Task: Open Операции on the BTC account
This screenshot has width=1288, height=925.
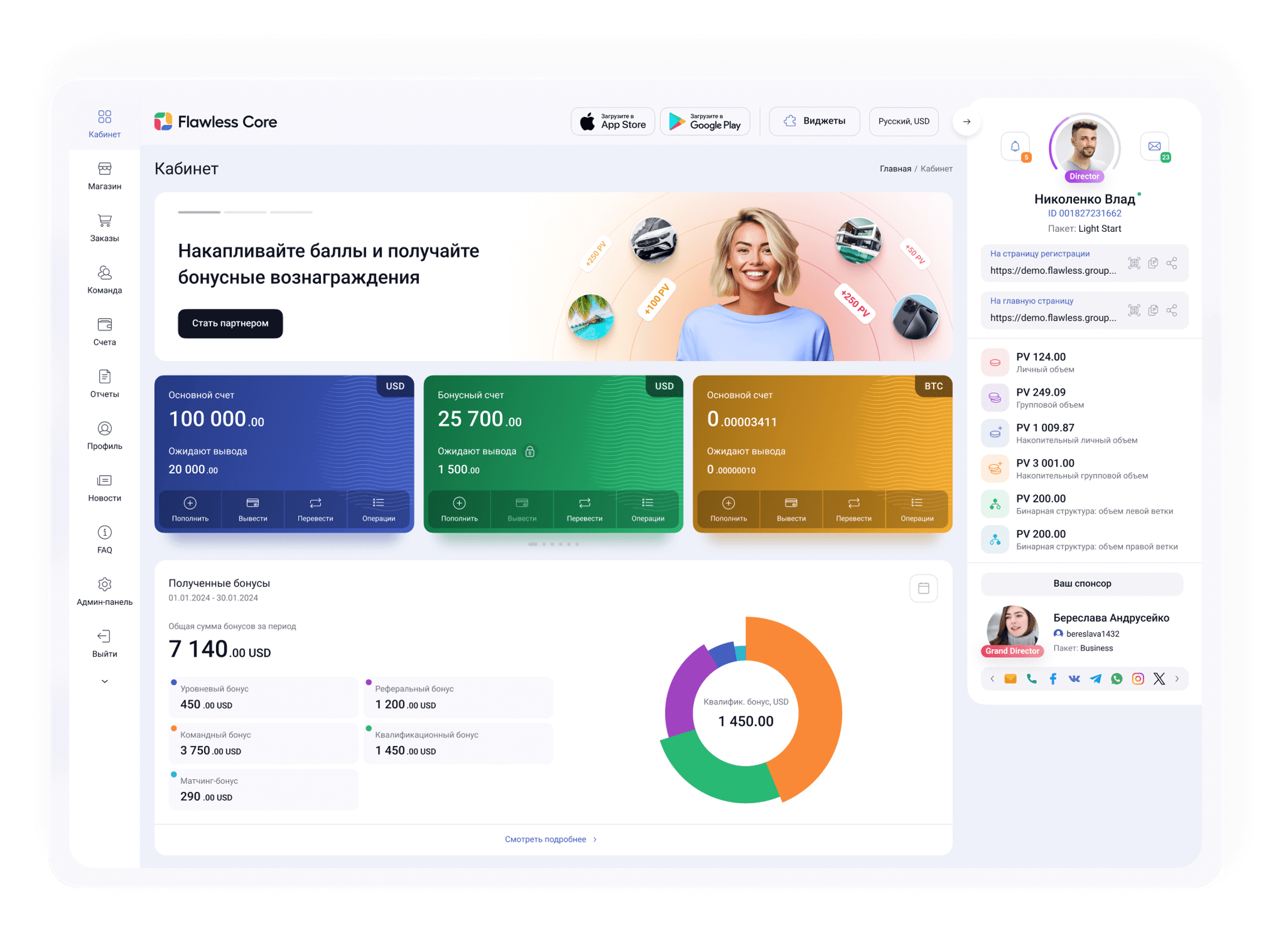Action: (917, 509)
